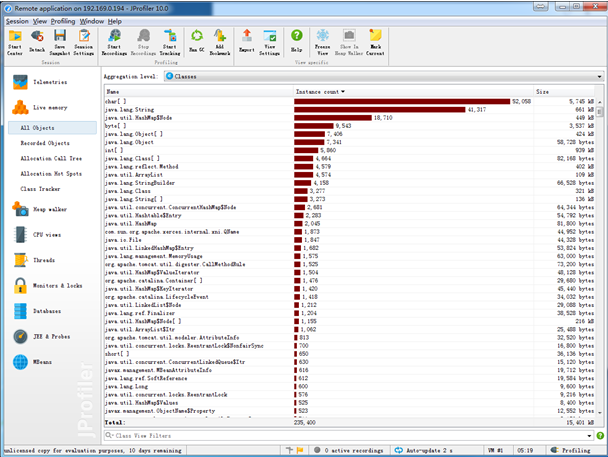Select the java.lang.String row

click(x=350, y=110)
